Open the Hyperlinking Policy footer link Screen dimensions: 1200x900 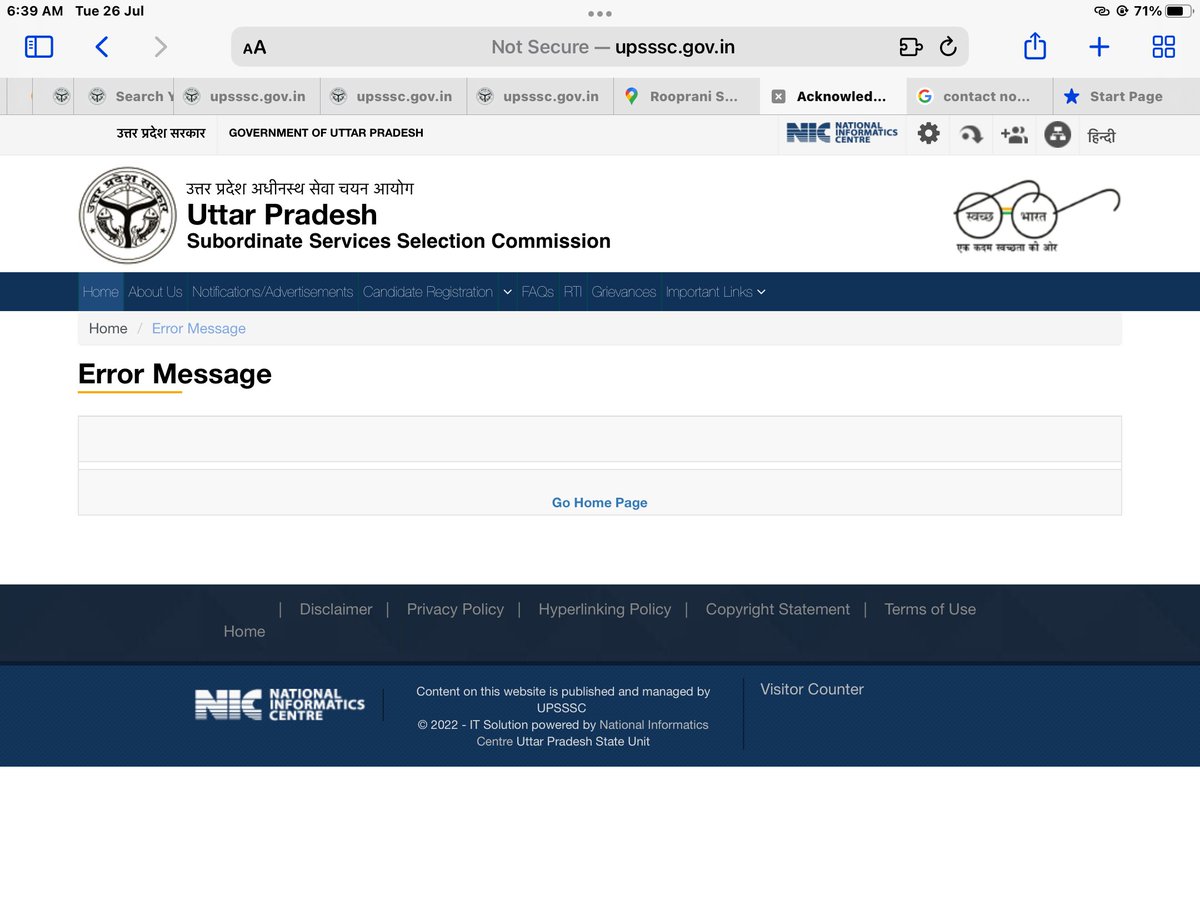pyautogui.click(x=605, y=609)
